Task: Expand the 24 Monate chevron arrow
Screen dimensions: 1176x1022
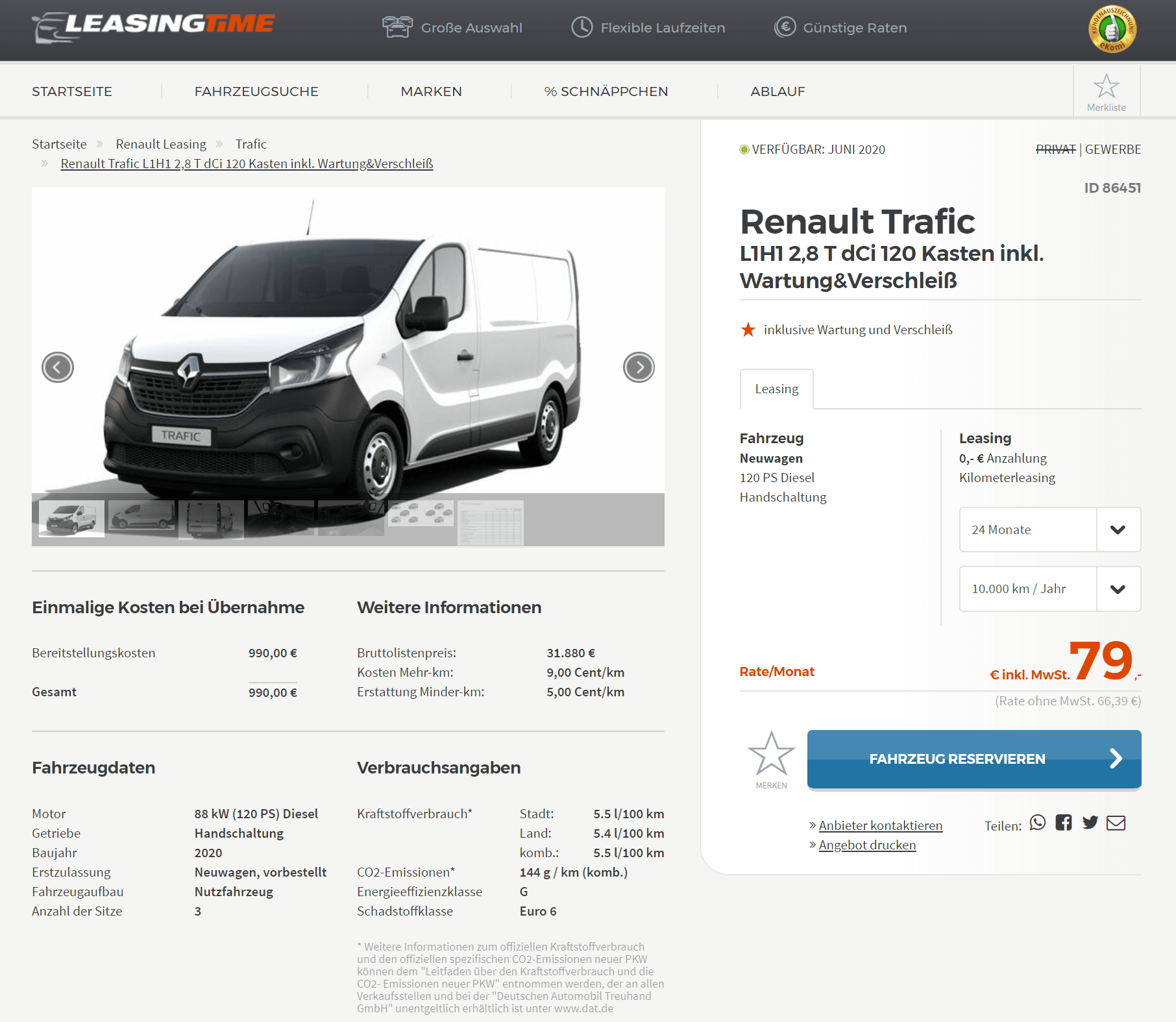Action: pos(1118,529)
